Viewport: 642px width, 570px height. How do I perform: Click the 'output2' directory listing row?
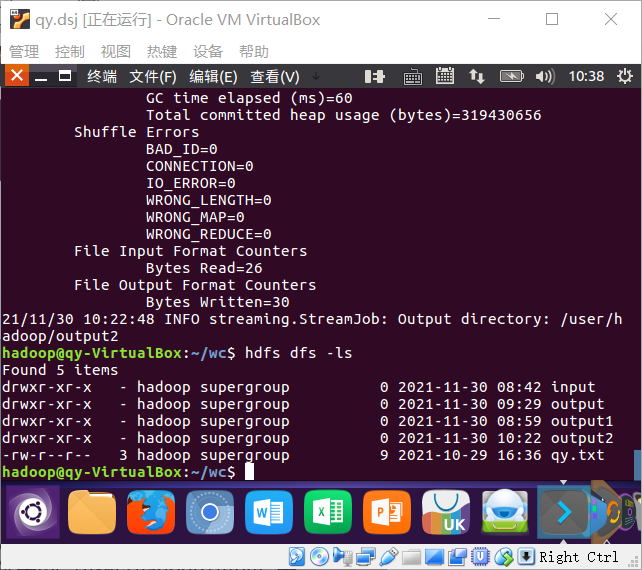[x=307, y=438]
